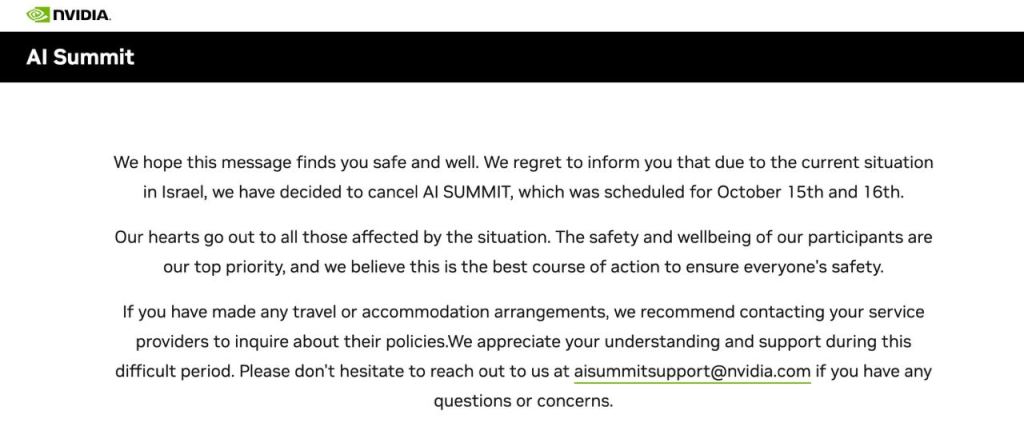Image resolution: width=1024 pixels, height=447 pixels.
Task: Click the green NVIDIA eye logo icon
Action: tap(39, 15)
